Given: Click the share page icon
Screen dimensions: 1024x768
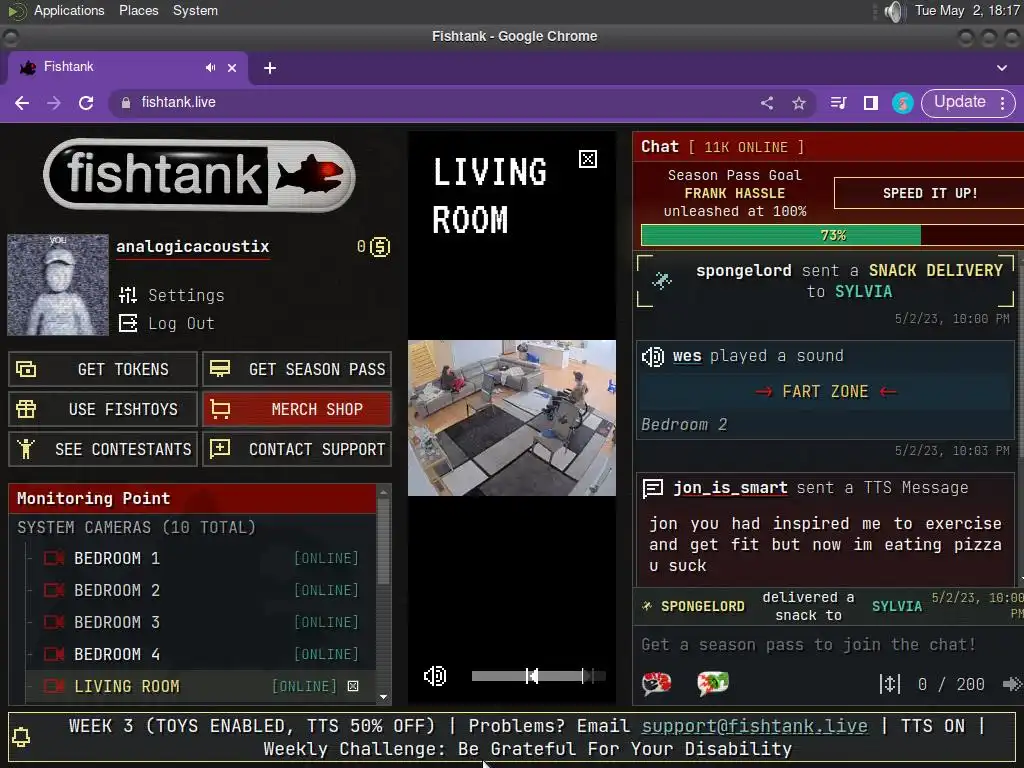Looking at the screenshot, I should pyautogui.click(x=767, y=103).
